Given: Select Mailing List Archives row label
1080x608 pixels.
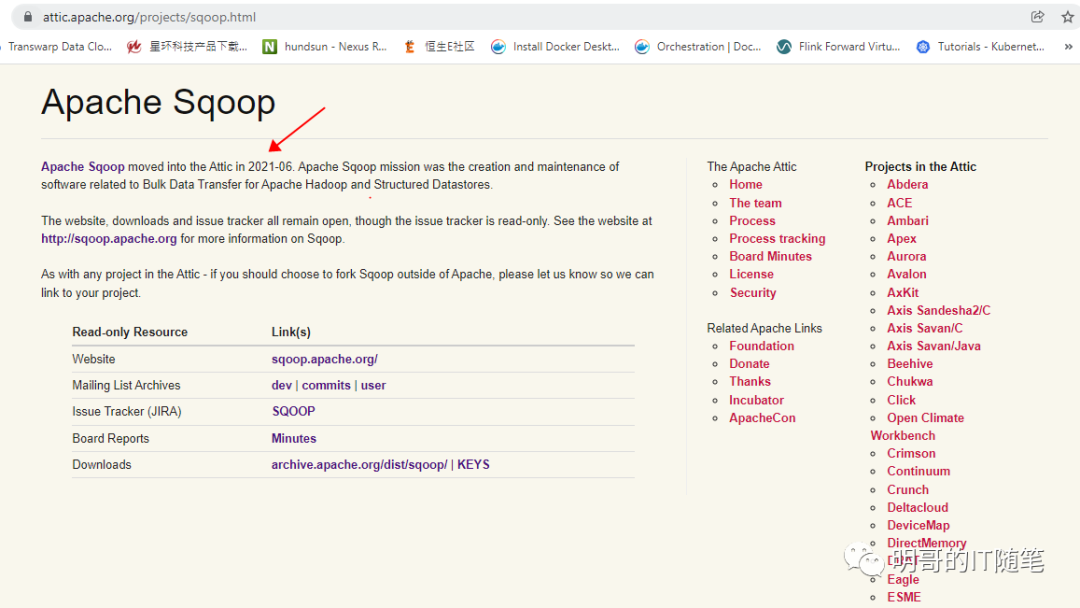Looking at the screenshot, I should coord(126,386).
